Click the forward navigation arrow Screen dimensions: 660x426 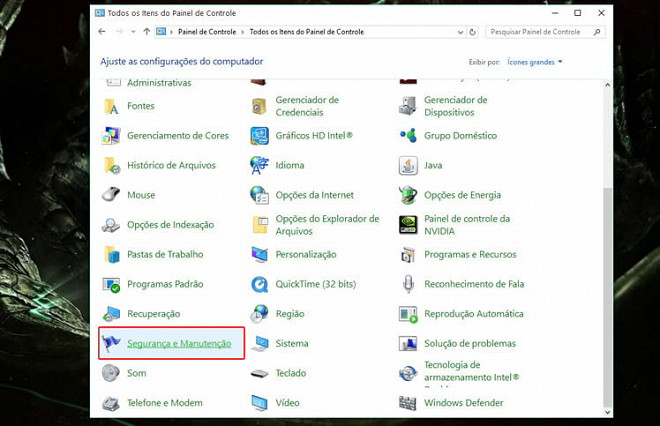(119, 32)
